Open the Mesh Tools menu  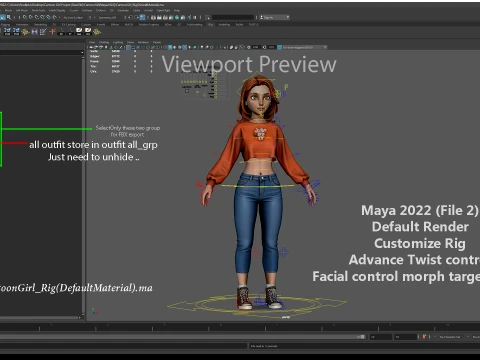pyautogui.click(x=38, y=10)
